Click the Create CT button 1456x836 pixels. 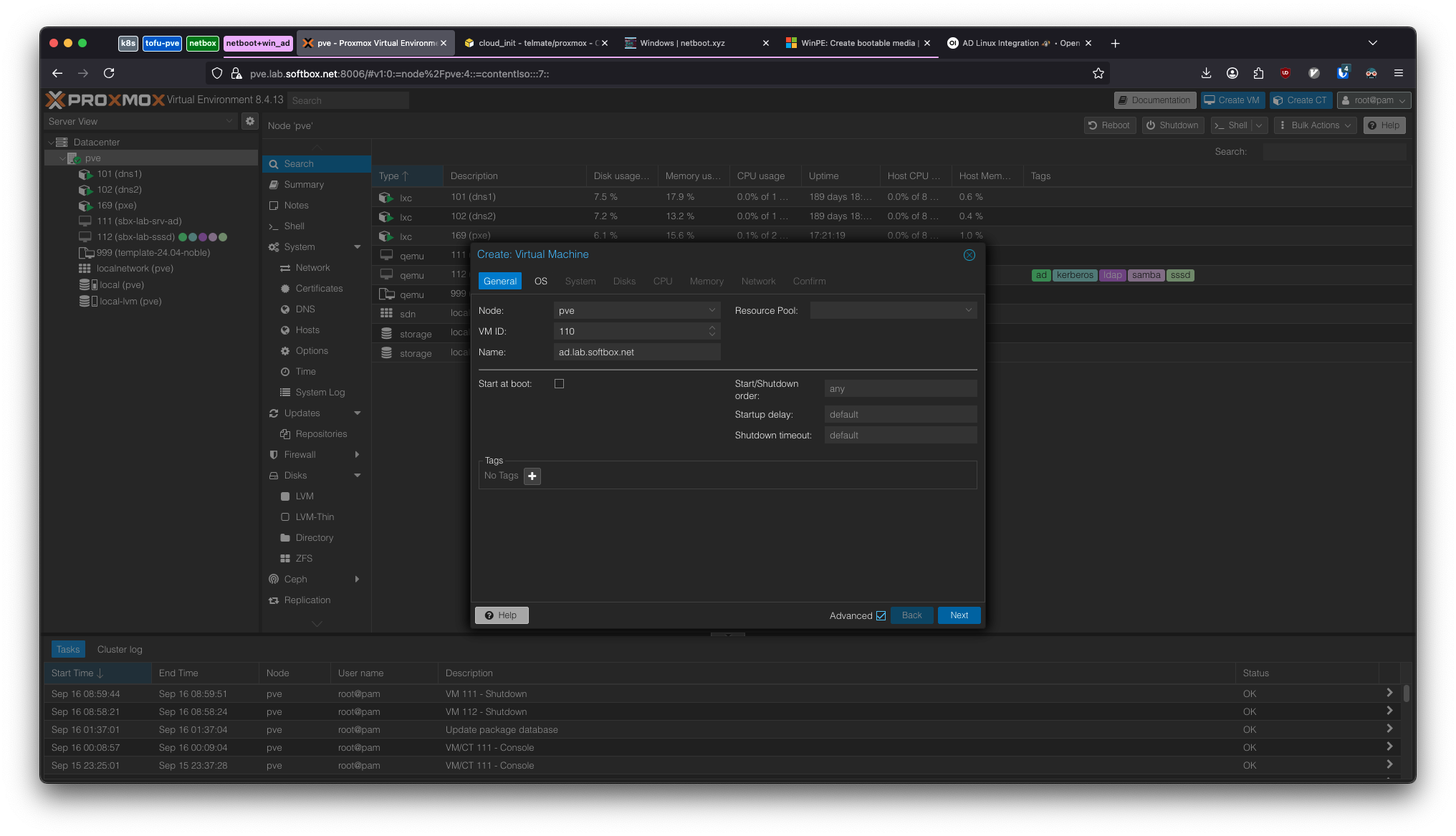(1301, 100)
